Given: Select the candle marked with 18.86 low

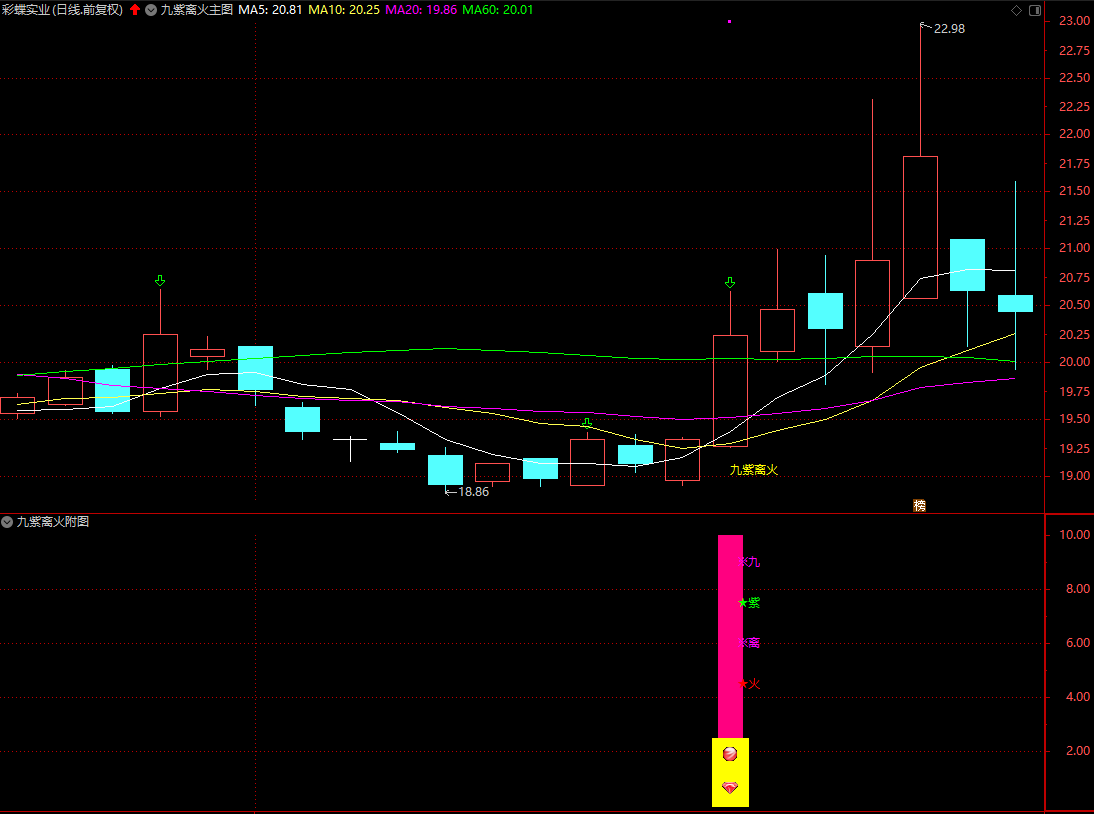Looking at the screenshot, I should tap(445, 469).
